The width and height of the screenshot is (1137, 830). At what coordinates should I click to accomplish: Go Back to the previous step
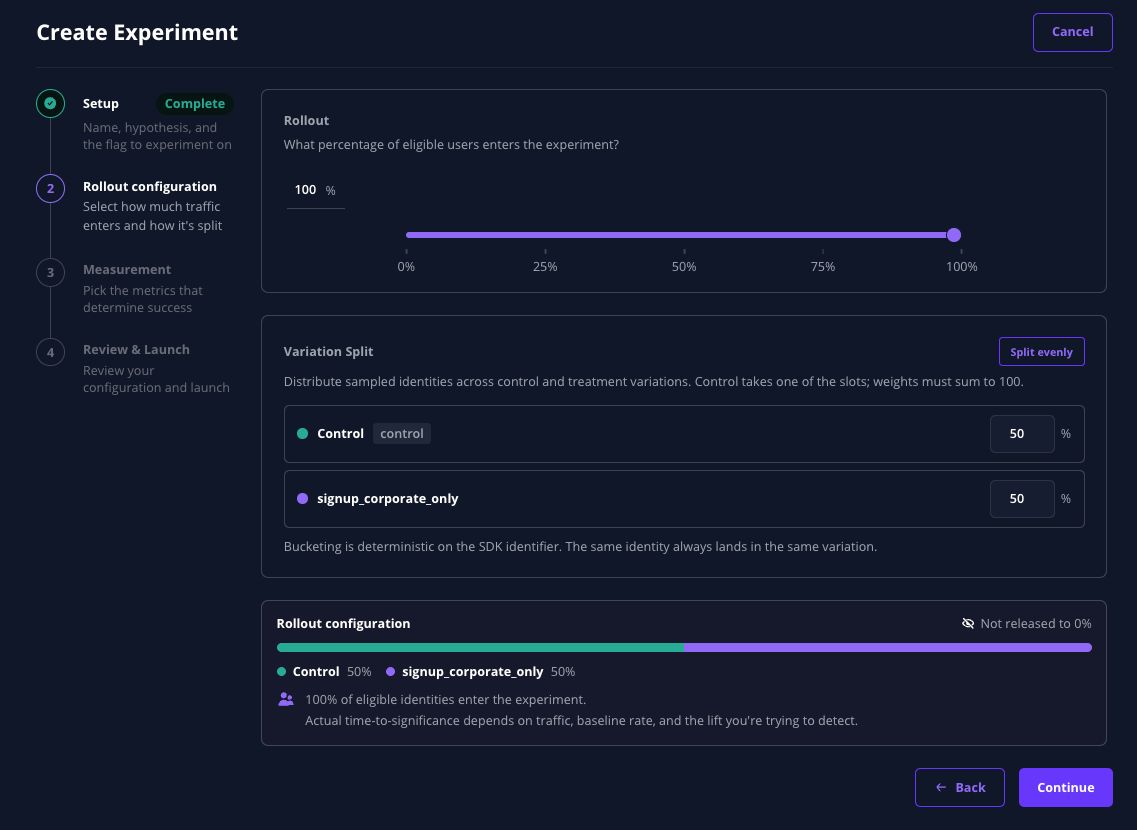click(959, 787)
